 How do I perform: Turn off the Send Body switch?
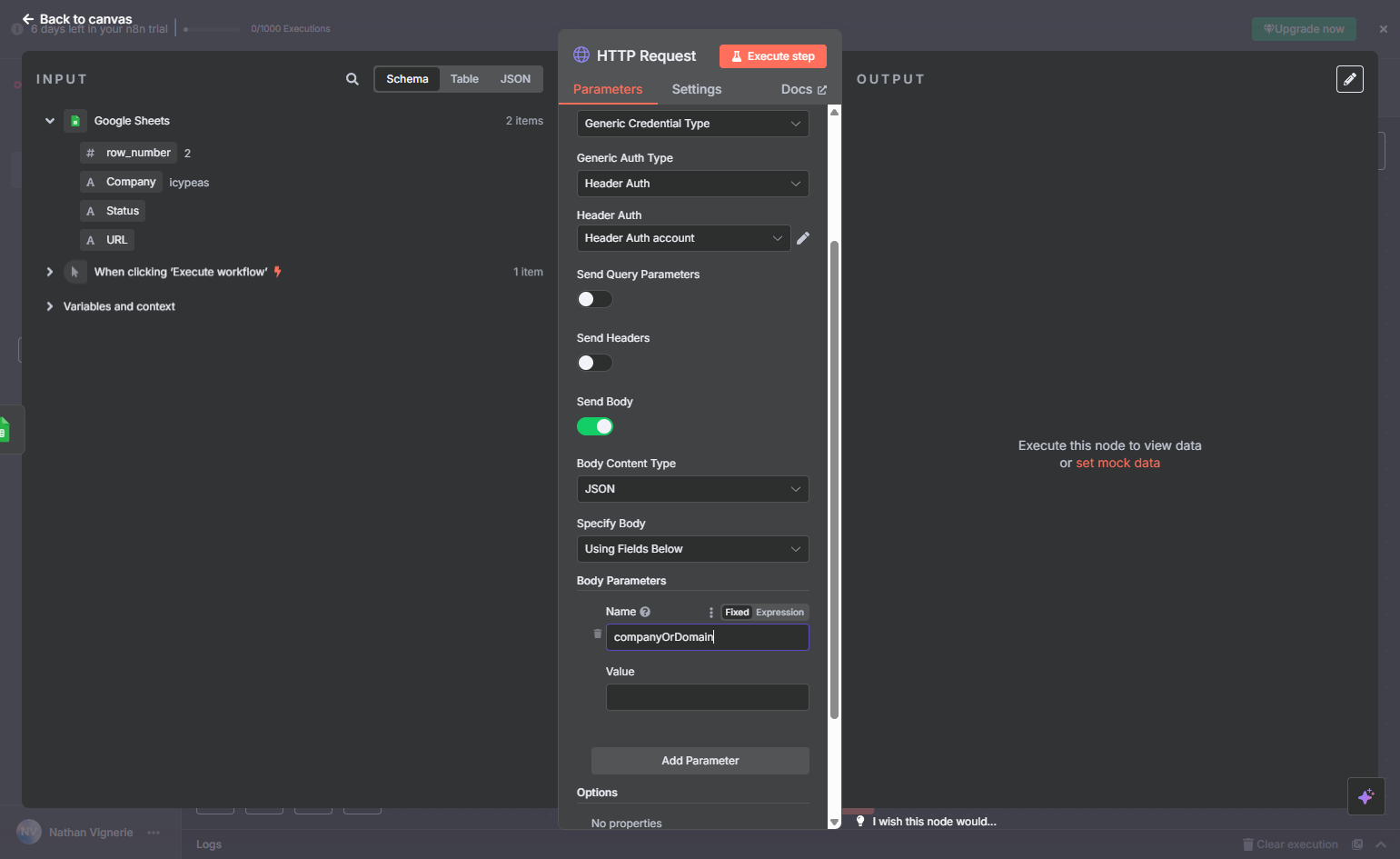(595, 426)
